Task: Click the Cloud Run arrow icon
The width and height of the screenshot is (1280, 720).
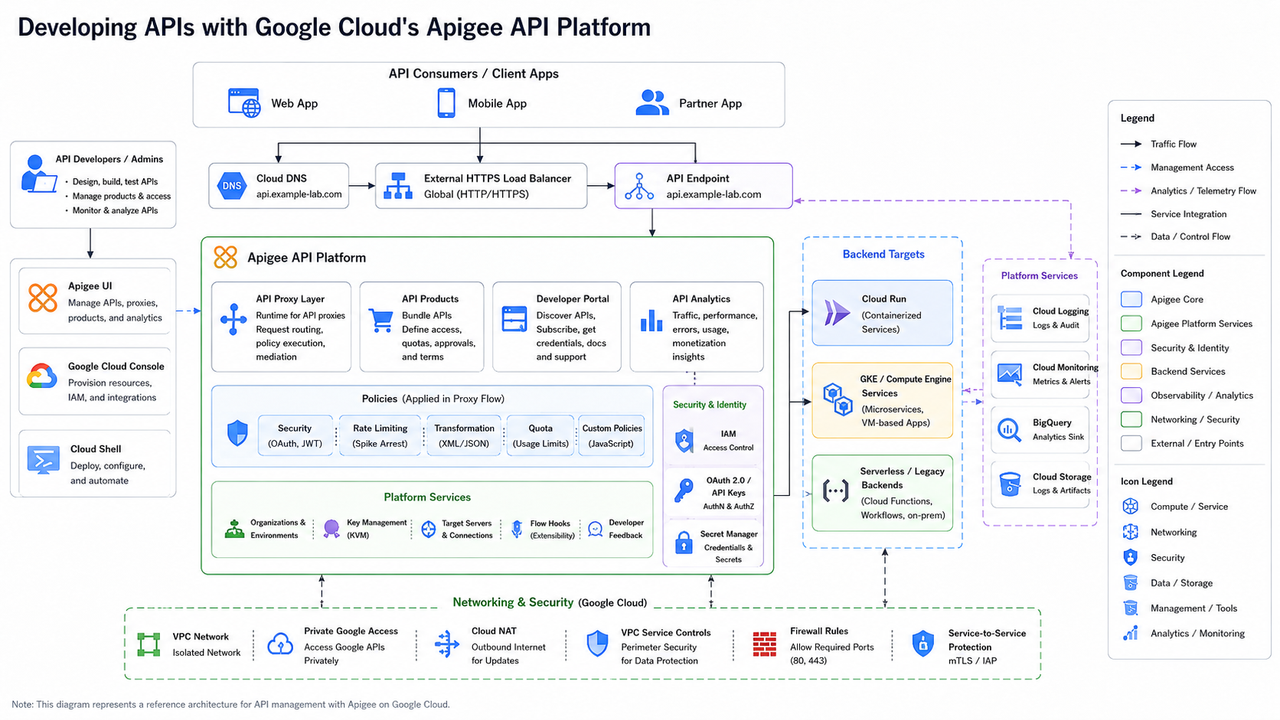Action: click(836, 313)
